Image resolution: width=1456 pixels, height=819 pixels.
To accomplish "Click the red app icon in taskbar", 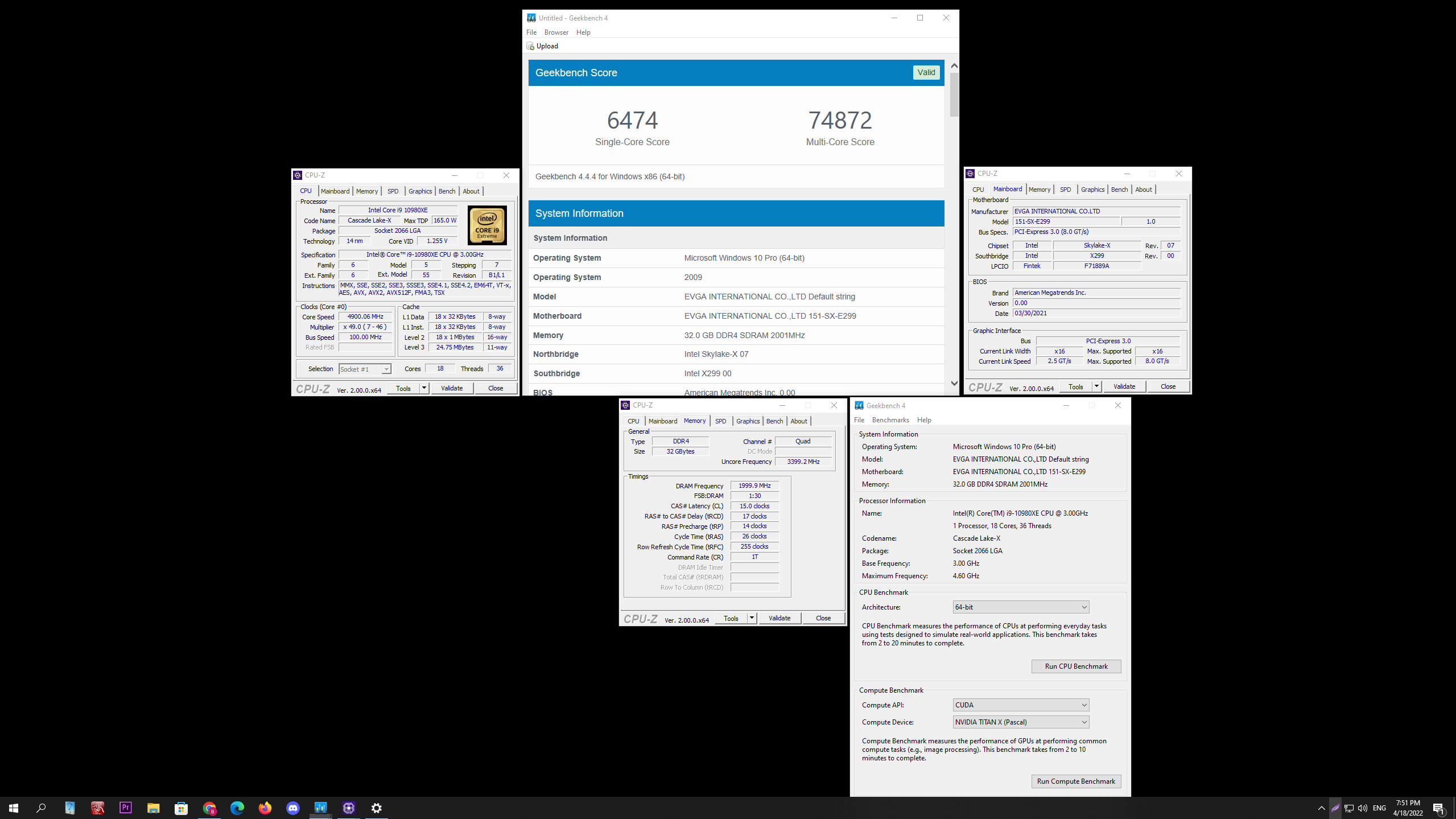I will (x=98, y=808).
